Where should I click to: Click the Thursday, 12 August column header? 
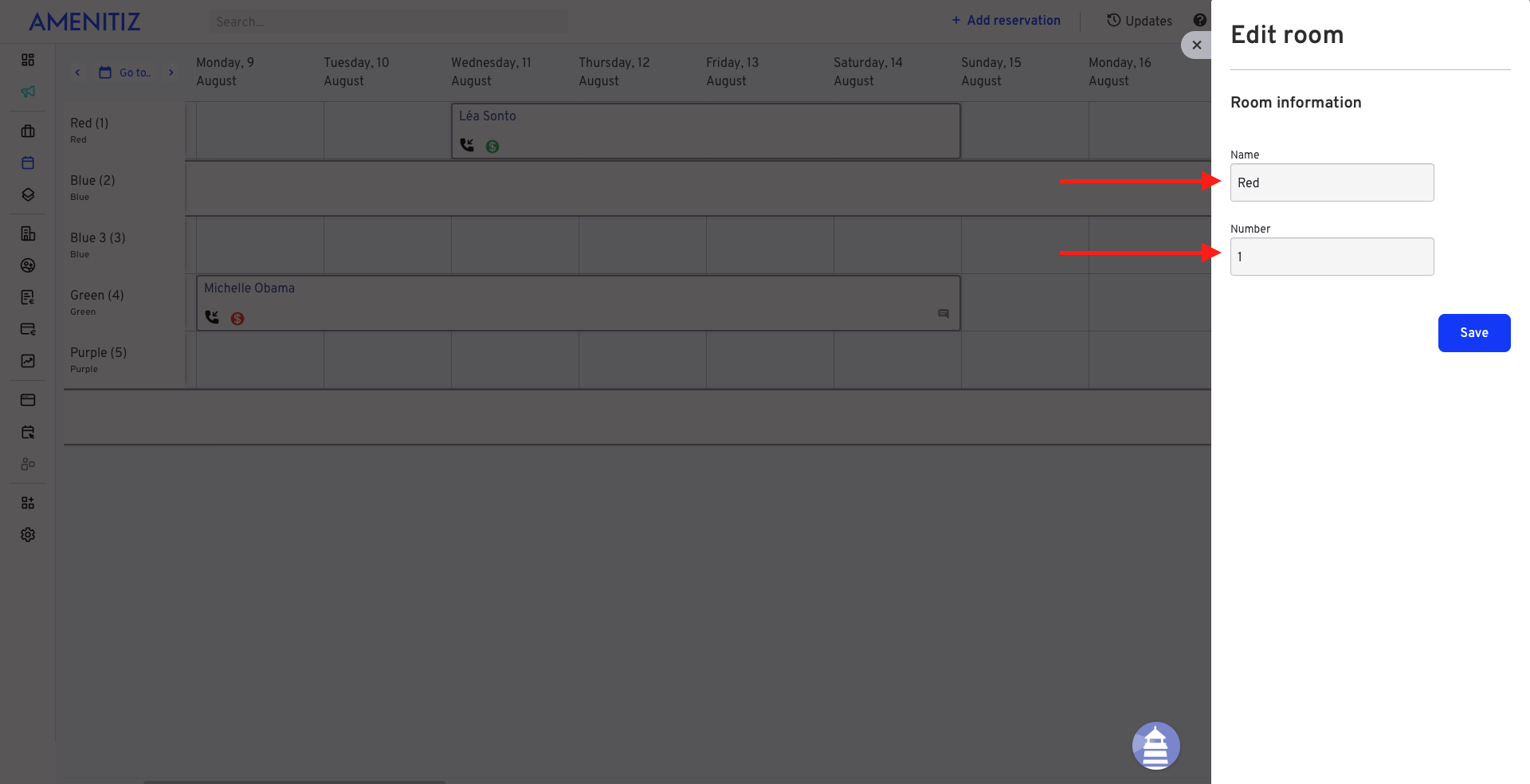[x=614, y=72]
